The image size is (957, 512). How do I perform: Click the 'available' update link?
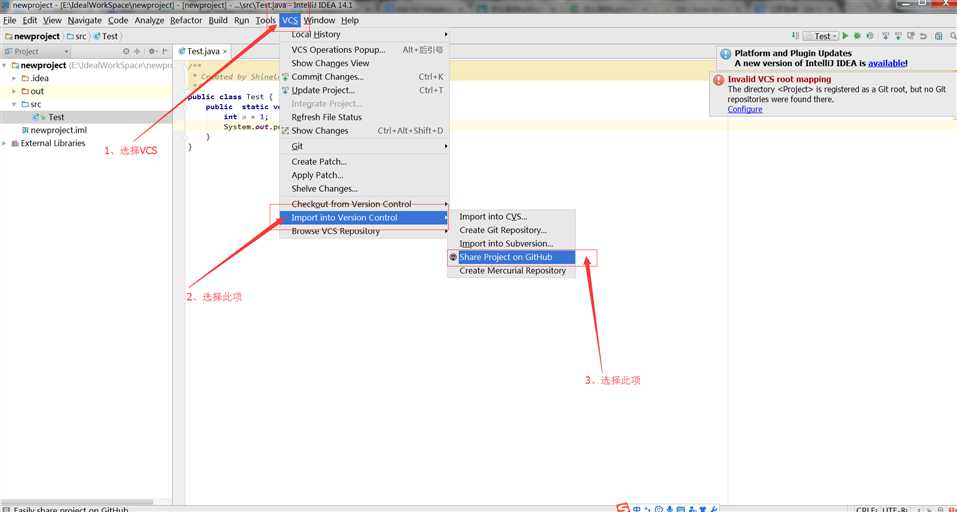coord(887,63)
